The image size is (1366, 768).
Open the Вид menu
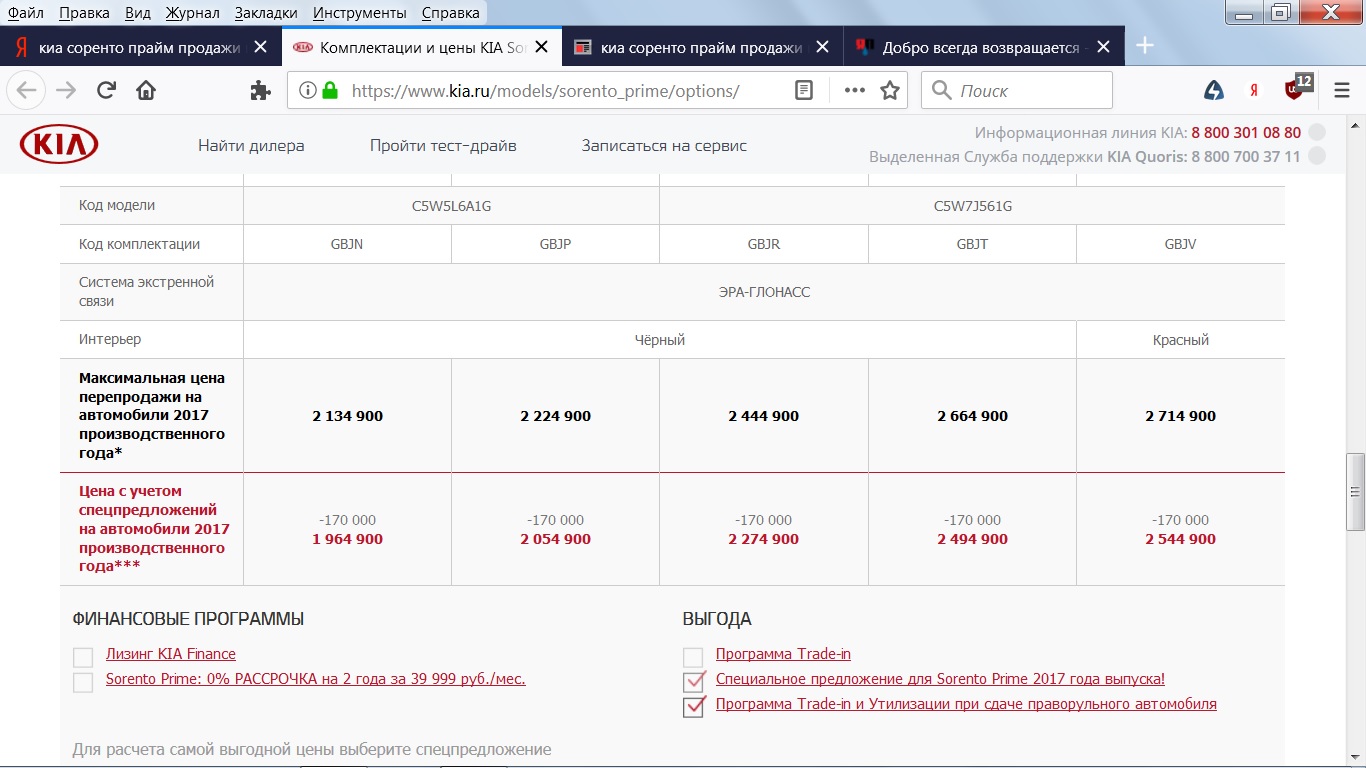point(138,13)
